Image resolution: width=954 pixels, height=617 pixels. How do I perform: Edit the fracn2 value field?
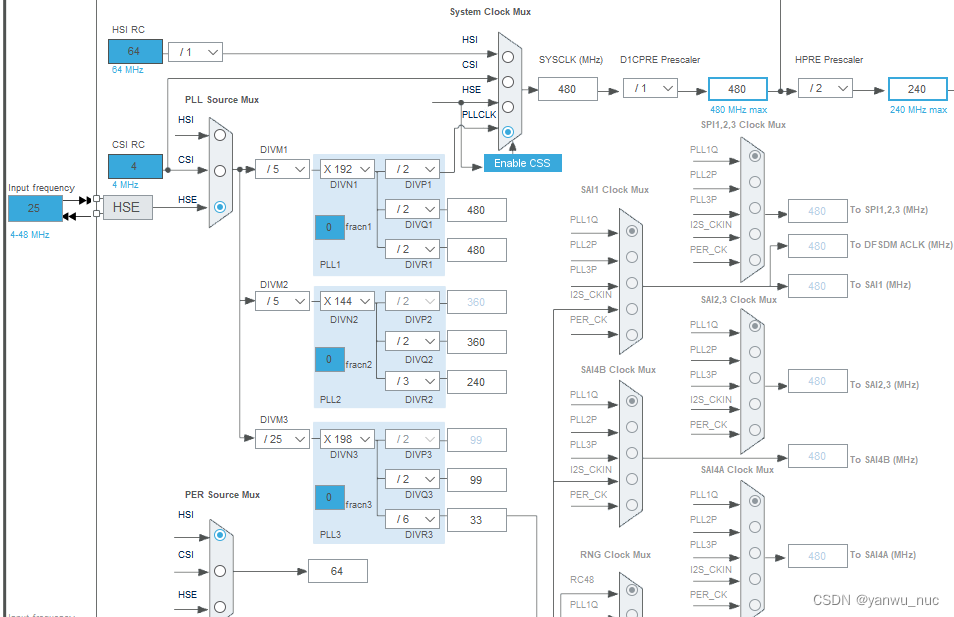click(330, 360)
